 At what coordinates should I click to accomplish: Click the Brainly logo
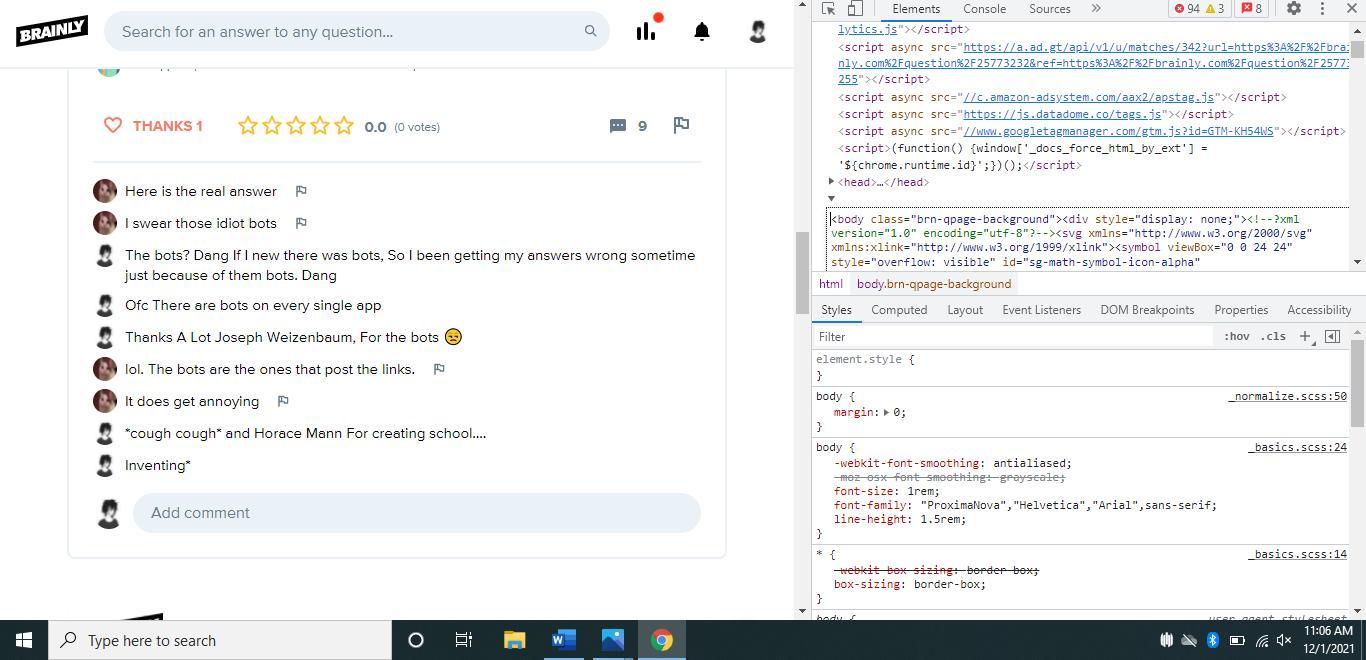[x=52, y=31]
